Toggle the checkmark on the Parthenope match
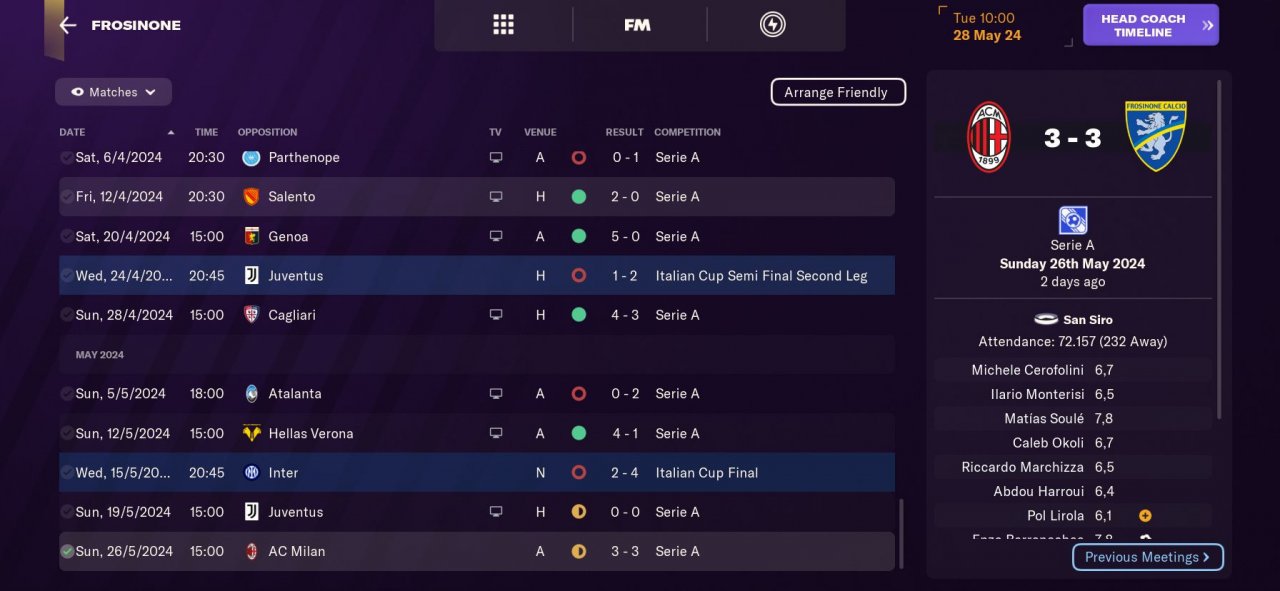This screenshot has height=591, width=1280. 67,158
